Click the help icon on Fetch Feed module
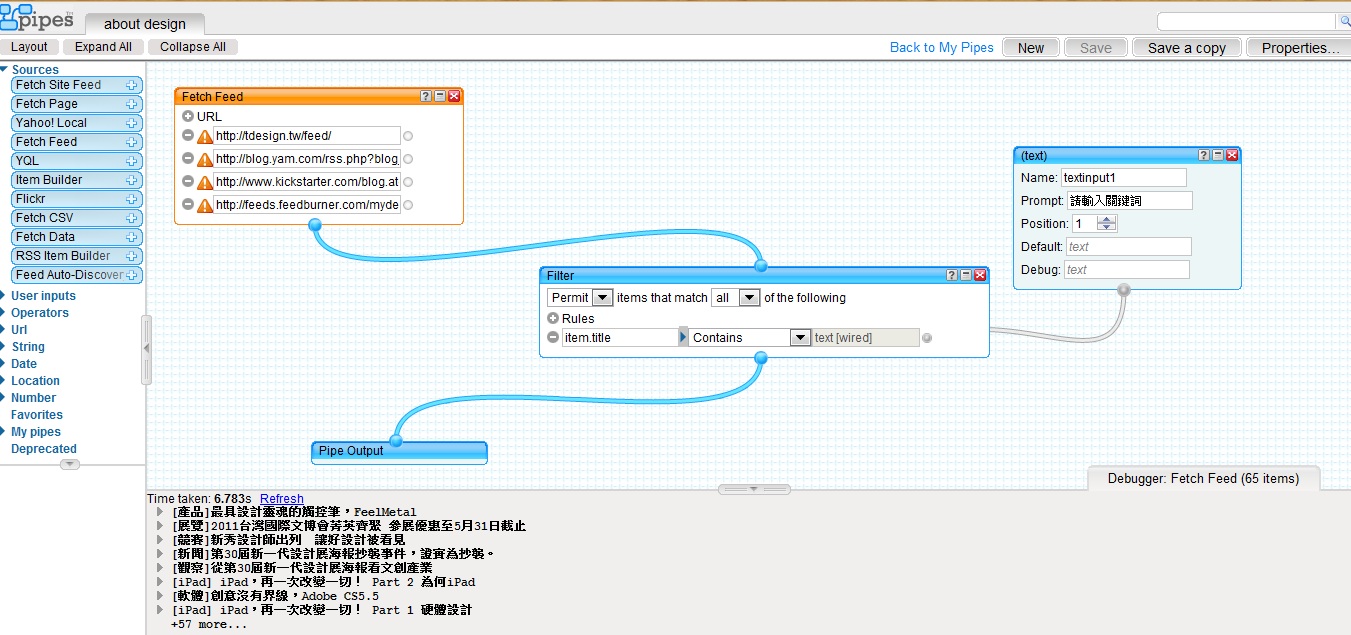The width and height of the screenshot is (1351, 635). coord(426,96)
